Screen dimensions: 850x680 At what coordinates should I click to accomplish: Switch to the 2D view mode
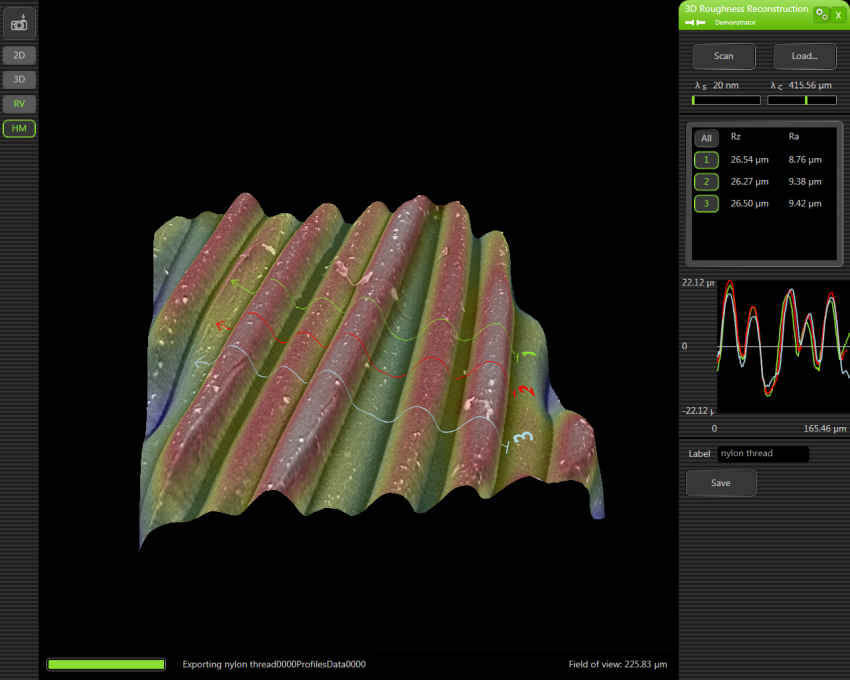(19, 56)
